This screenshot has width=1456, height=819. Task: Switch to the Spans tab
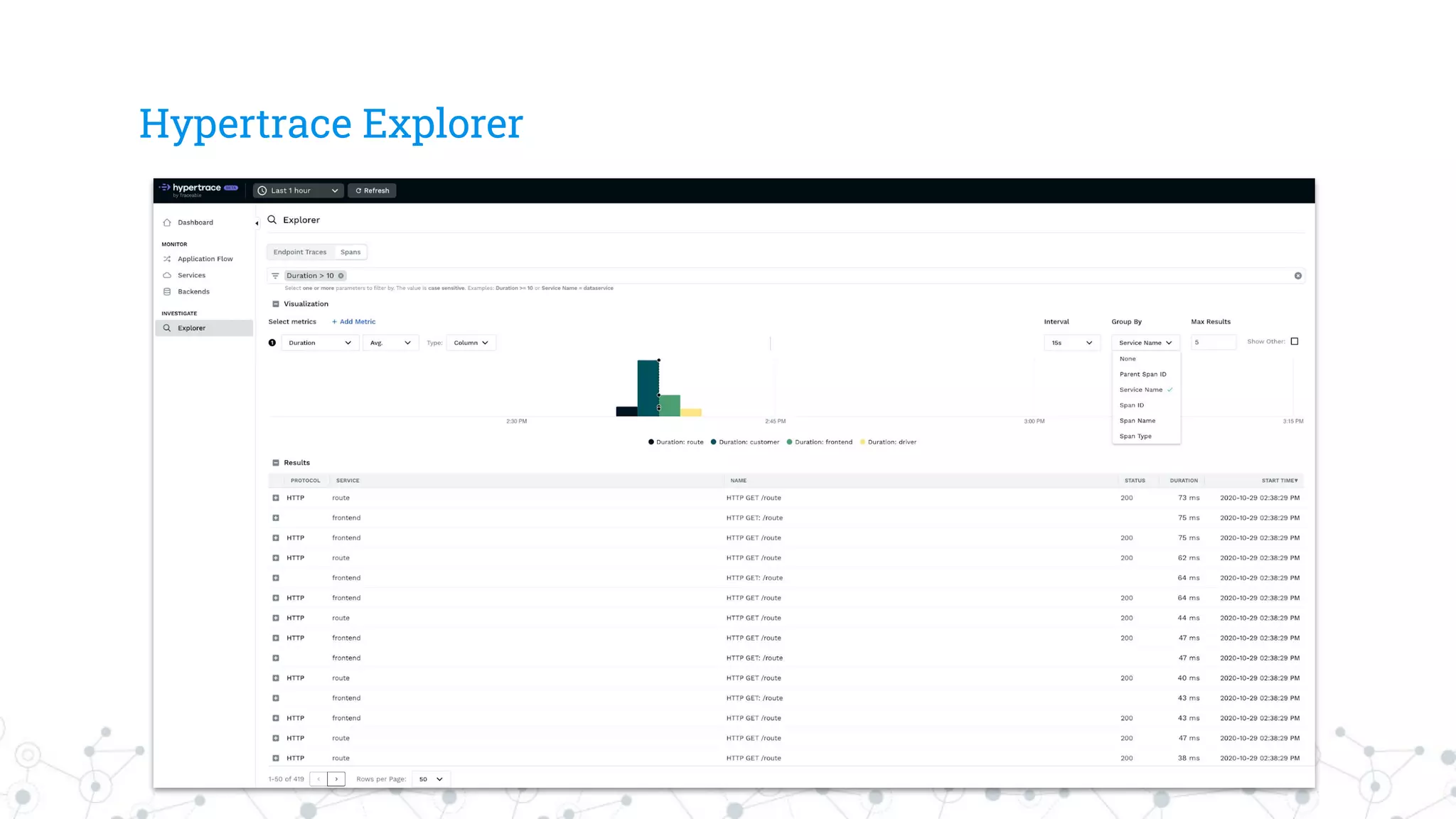click(350, 252)
